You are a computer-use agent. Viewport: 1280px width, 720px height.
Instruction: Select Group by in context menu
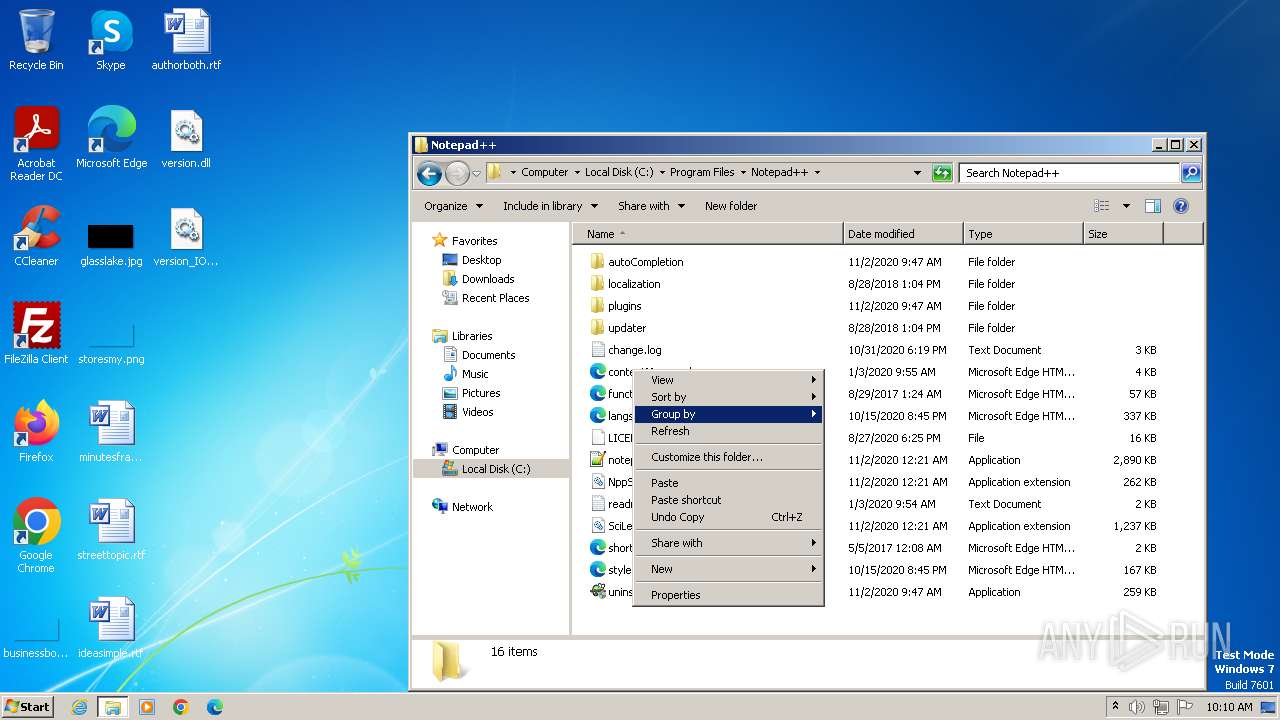pos(728,414)
